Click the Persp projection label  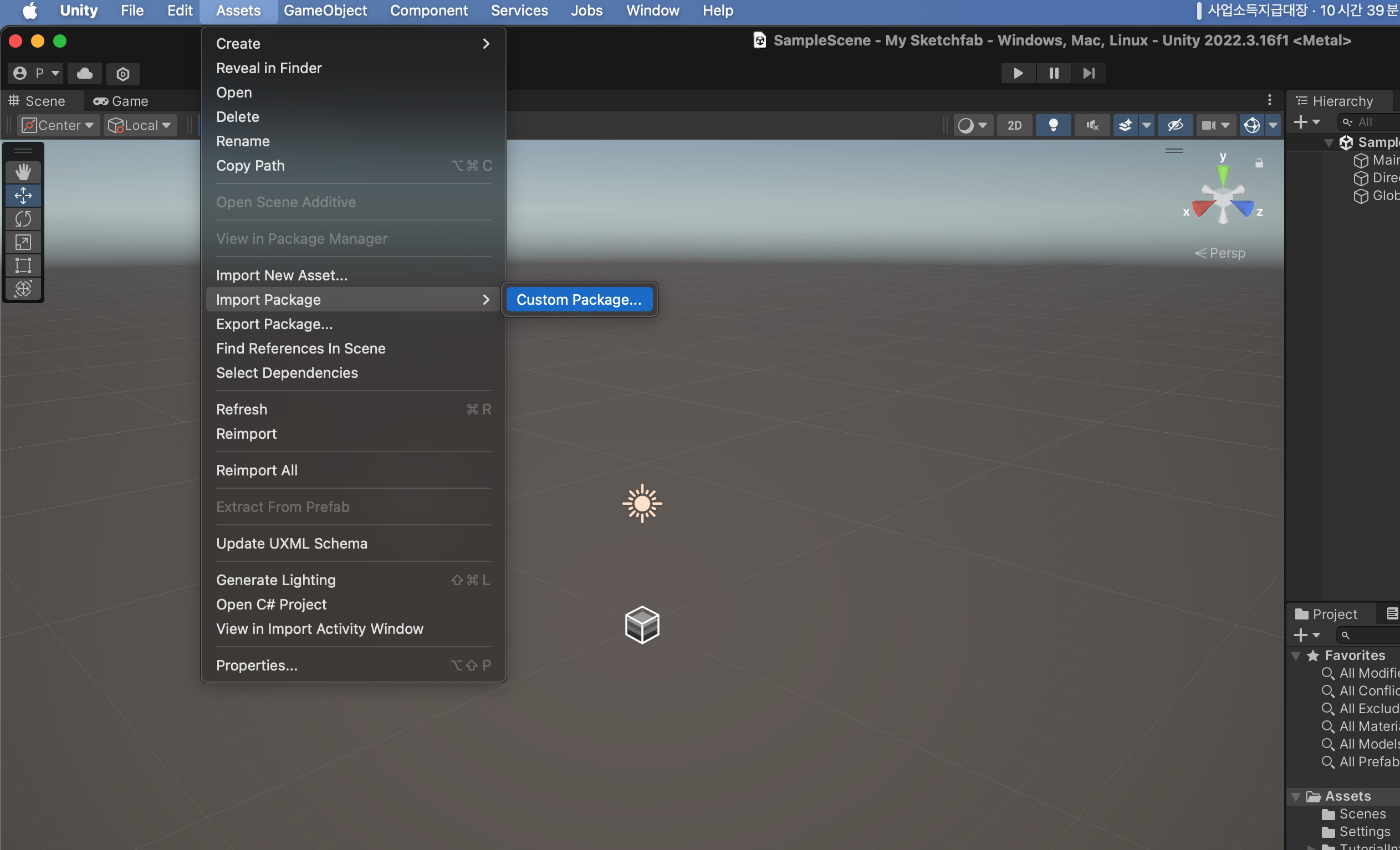click(1226, 253)
